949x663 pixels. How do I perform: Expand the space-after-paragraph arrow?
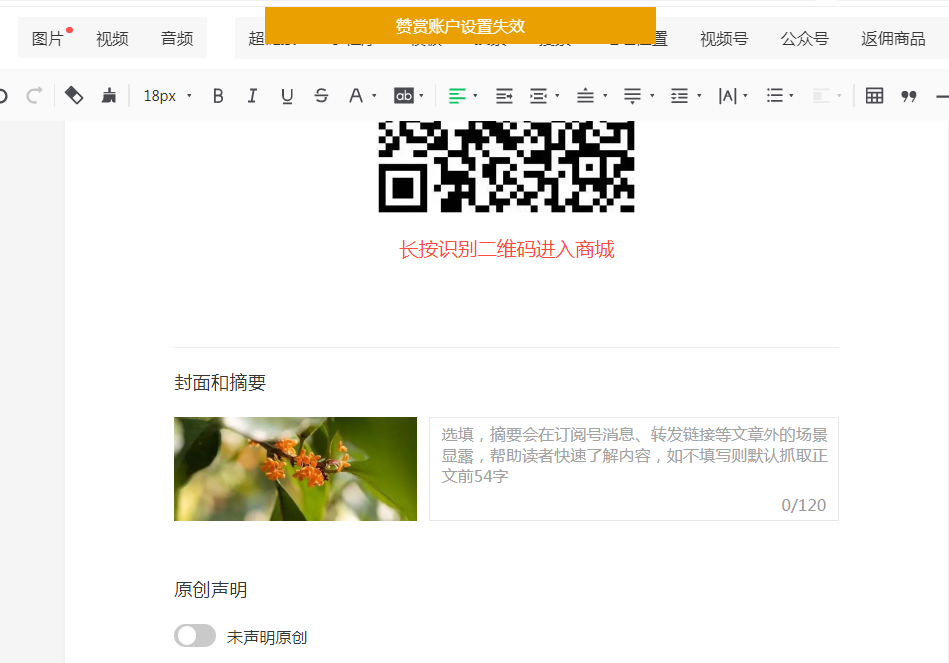pyautogui.click(x=652, y=96)
